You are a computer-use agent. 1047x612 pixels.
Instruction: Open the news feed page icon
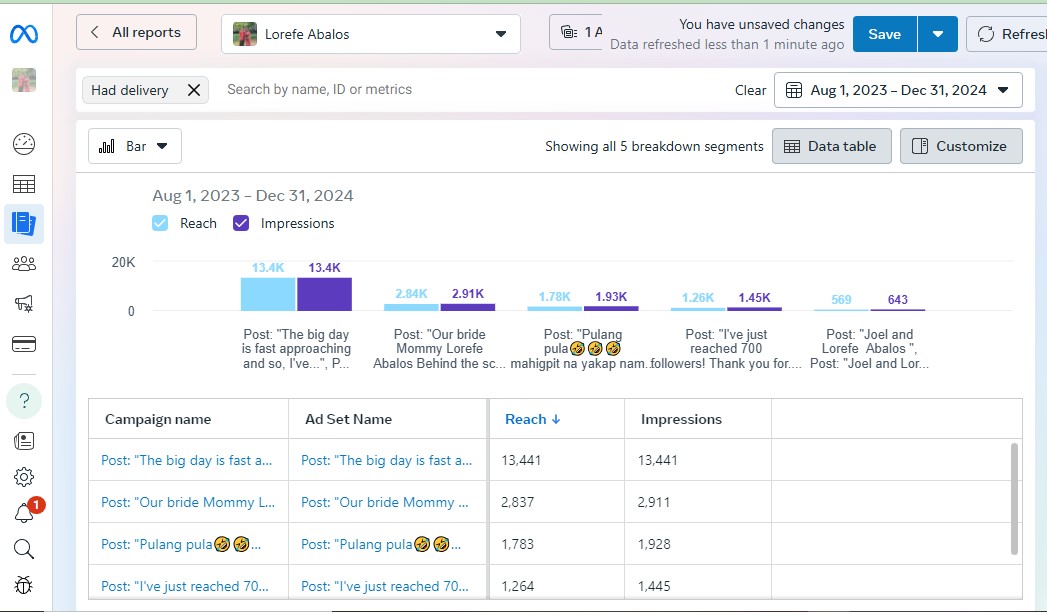(24, 440)
